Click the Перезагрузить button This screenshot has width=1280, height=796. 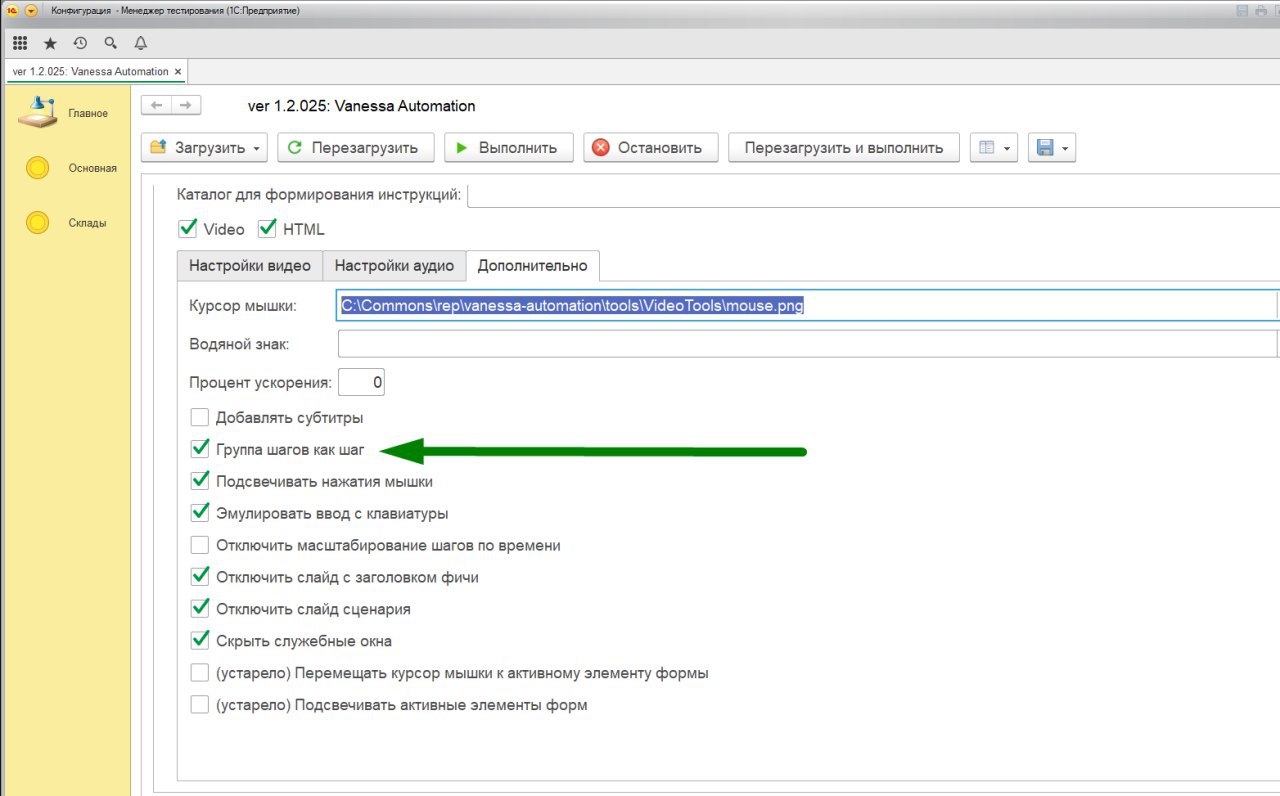[355, 147]
